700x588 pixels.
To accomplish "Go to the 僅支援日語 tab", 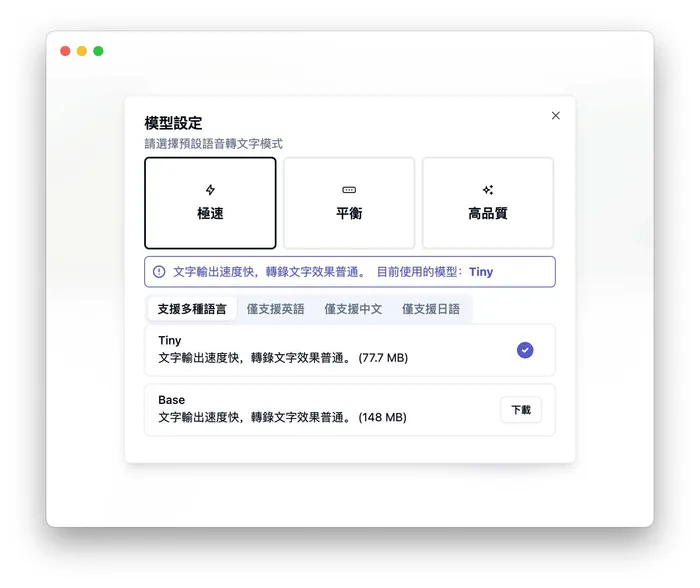I will 431,309.
